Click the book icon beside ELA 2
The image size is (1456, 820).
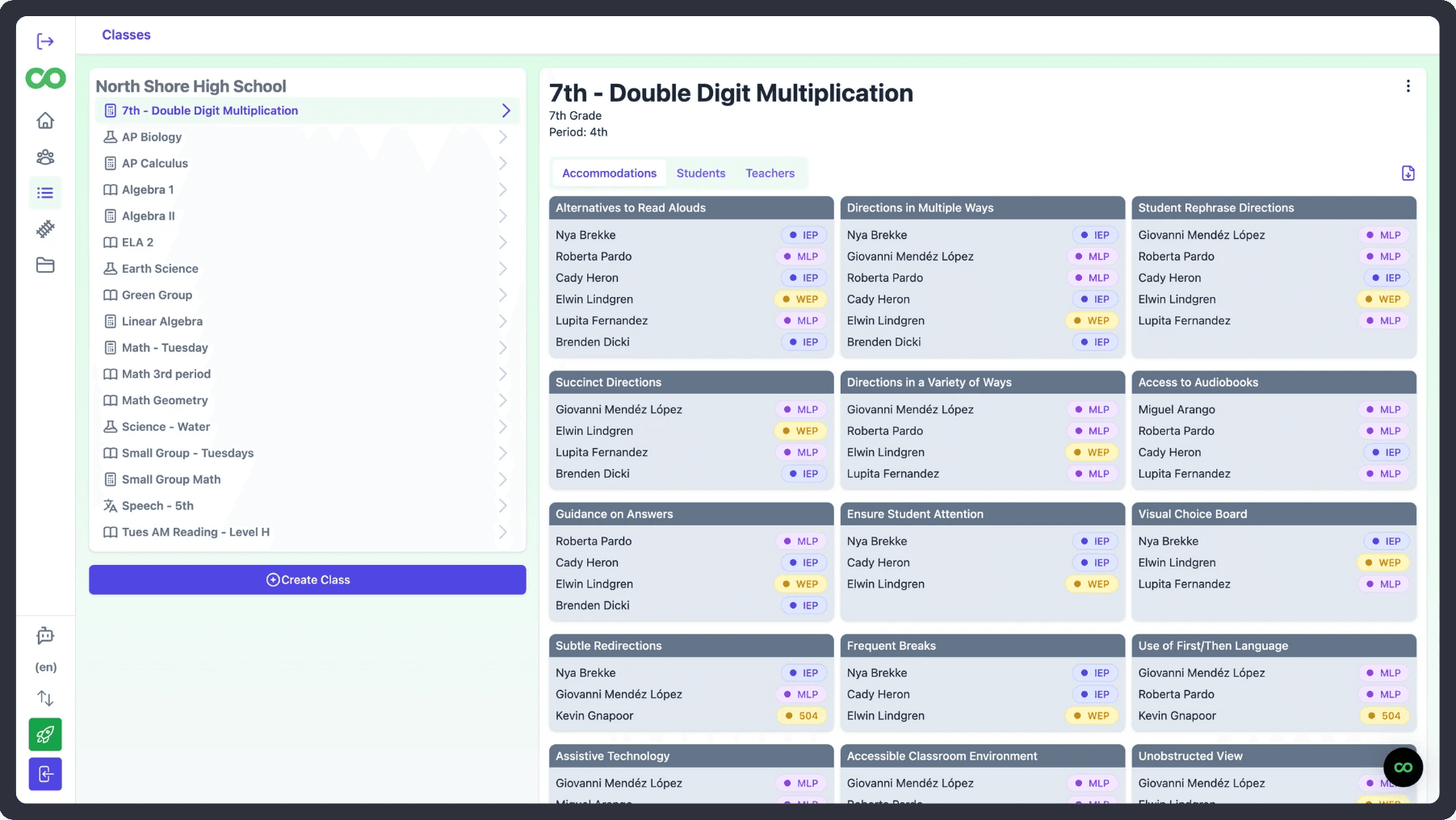[111, 242]
